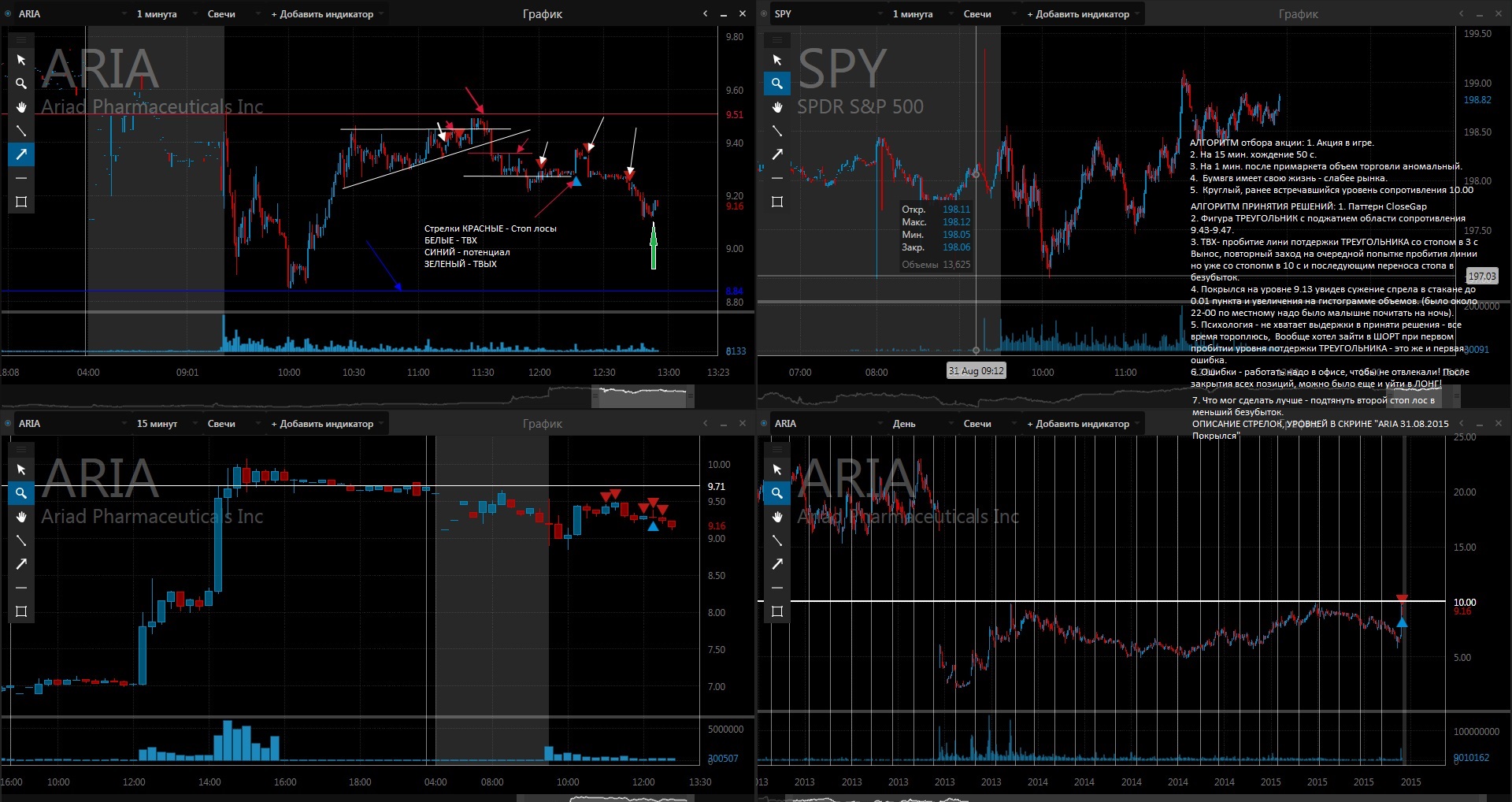Select horizontal line tool in ARIA 1-minute chart
1512x802 pixels.
coord(21,178)
